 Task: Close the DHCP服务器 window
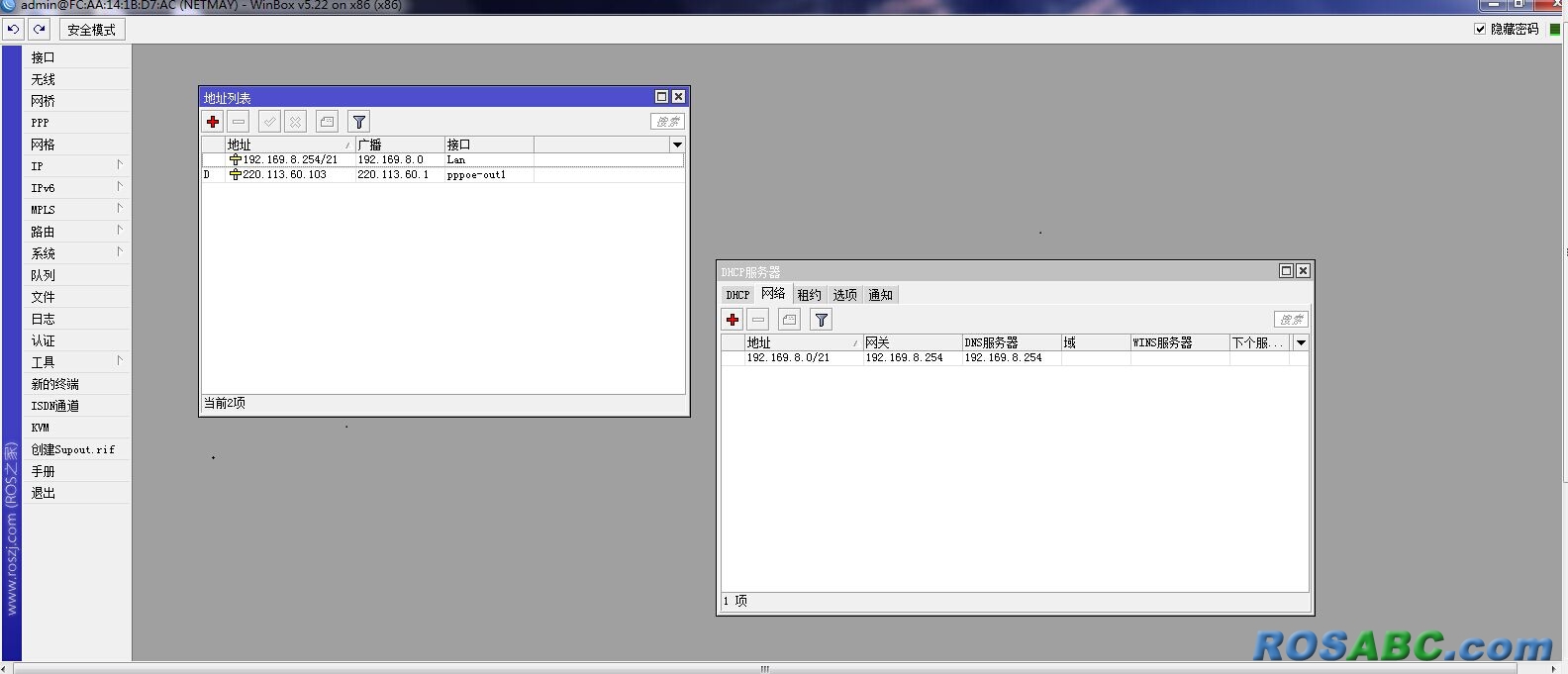click(x=1303, y=271)
